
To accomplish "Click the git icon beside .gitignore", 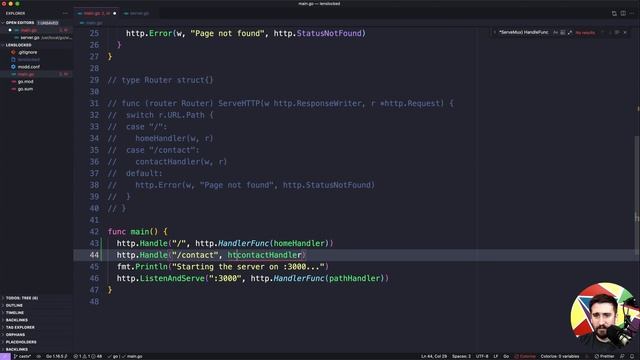I will tap(13, 52).
